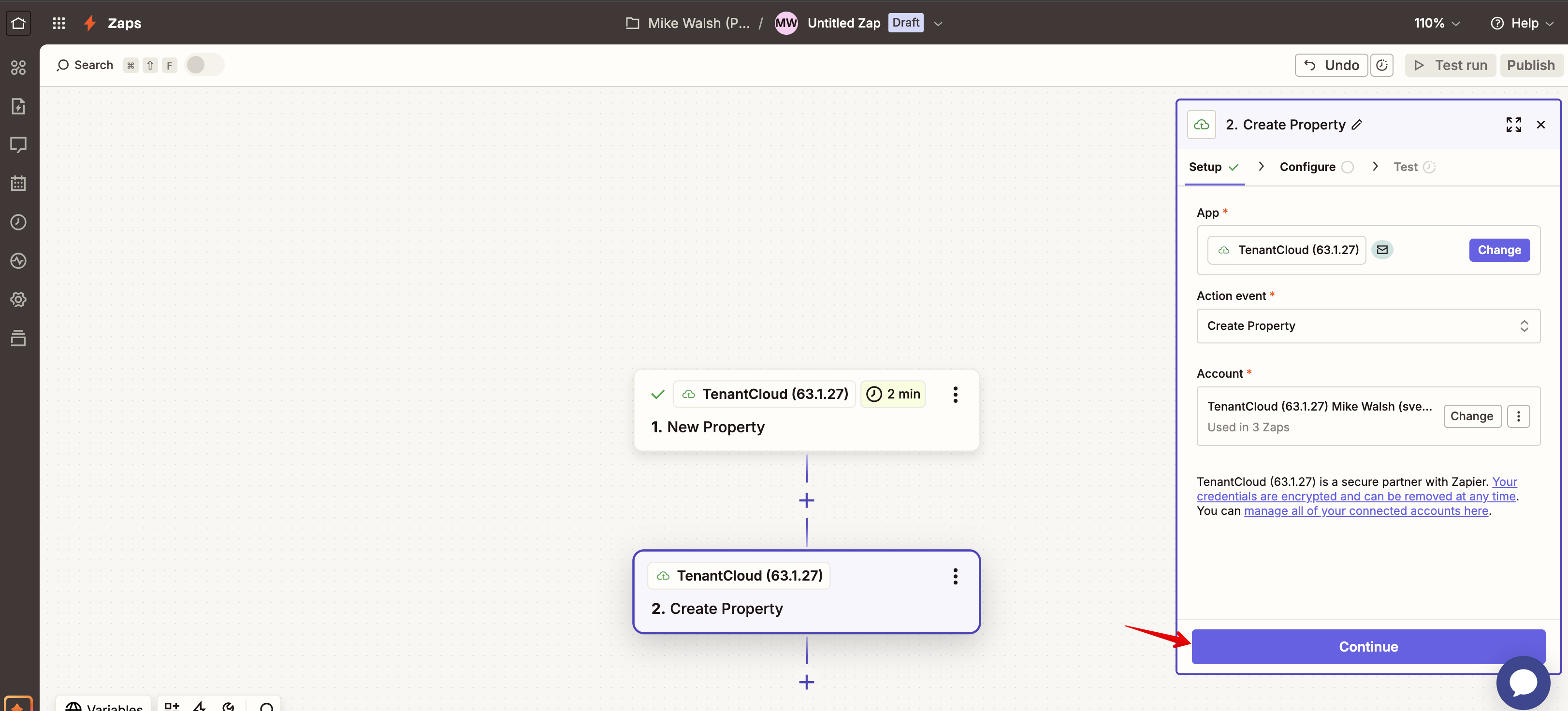The height and width of the screenshot is (711, 1568).
Task: Switch to the Configure tab
Action: pyautogui.click(x=1316, y=167)
